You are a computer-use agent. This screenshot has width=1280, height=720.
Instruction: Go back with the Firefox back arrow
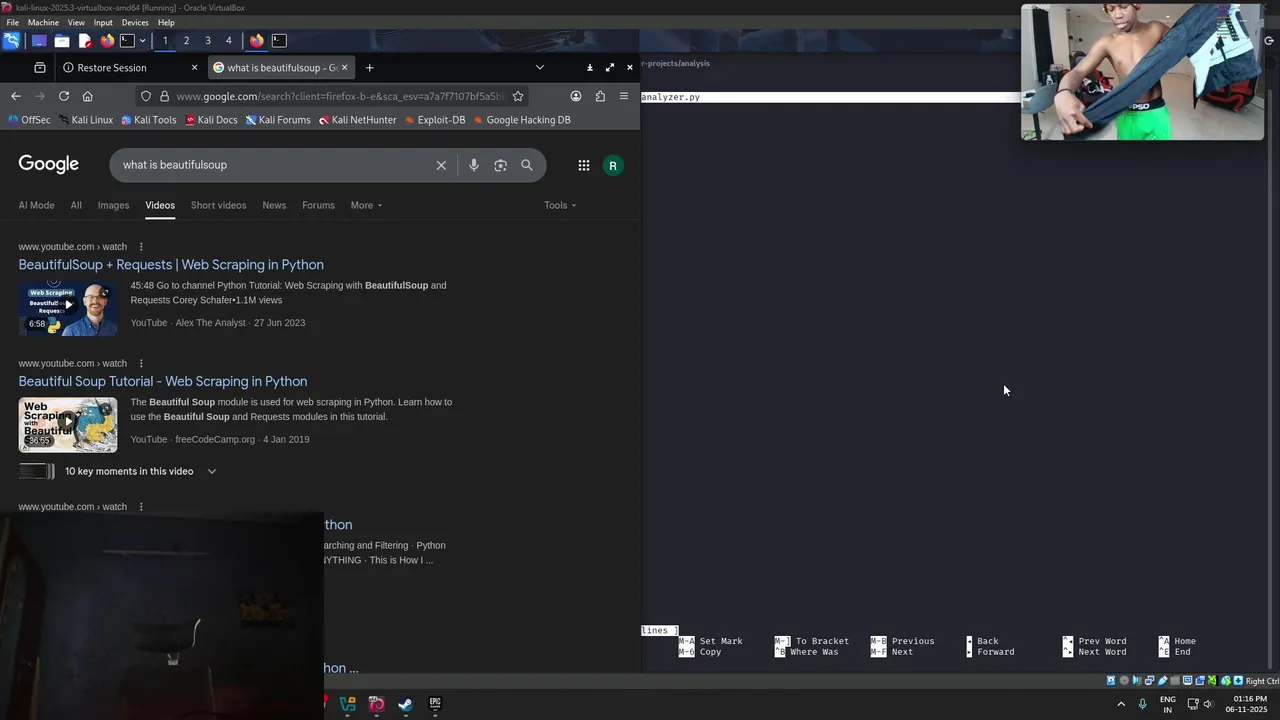15,96
